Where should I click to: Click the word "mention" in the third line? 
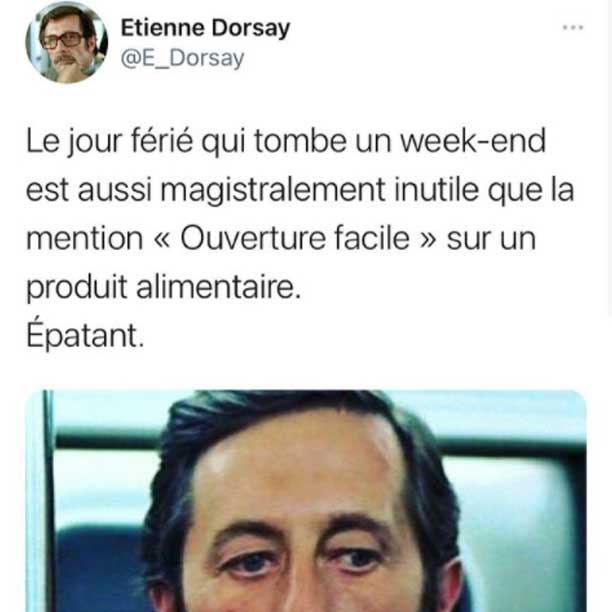[84, 239]
